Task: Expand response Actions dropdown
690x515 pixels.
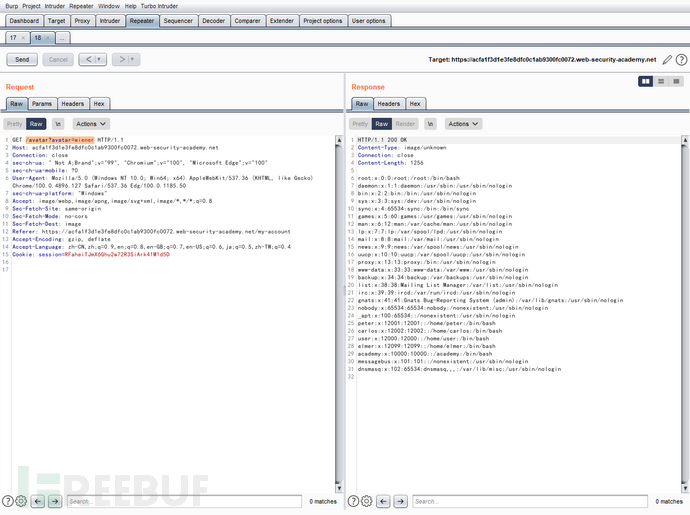Action: pyautogui.click(x=461, y=124)
